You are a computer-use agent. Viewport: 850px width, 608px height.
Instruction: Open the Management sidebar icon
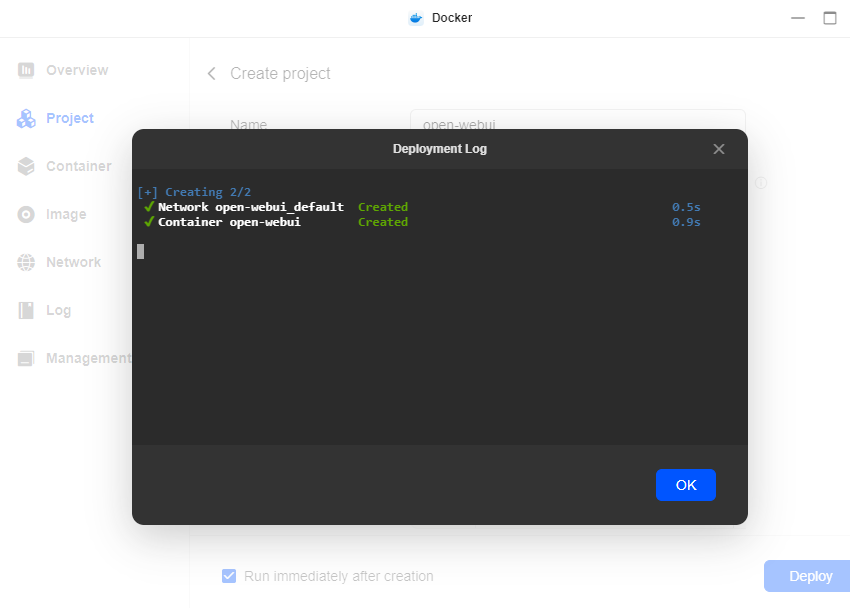[x=26, y=358]
